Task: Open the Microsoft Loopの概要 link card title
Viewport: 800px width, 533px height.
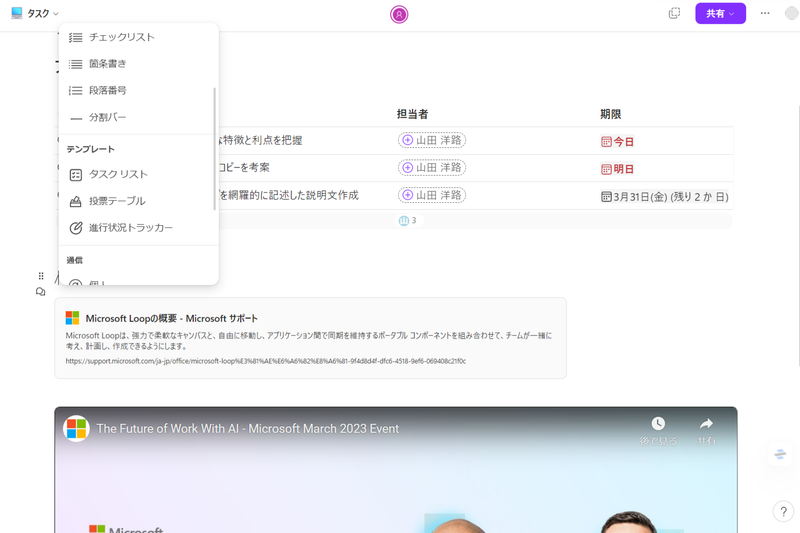Action: tap(171, 318)
